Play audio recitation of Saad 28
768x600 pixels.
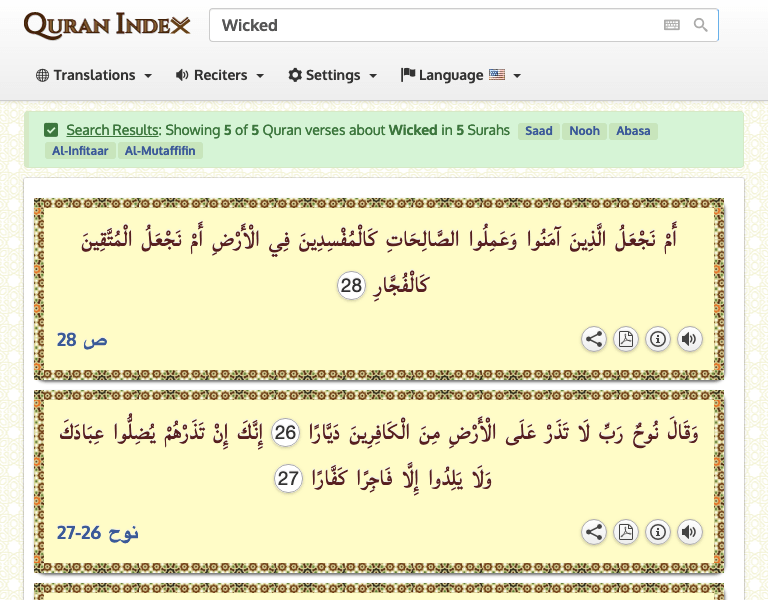tap(689, 339)
